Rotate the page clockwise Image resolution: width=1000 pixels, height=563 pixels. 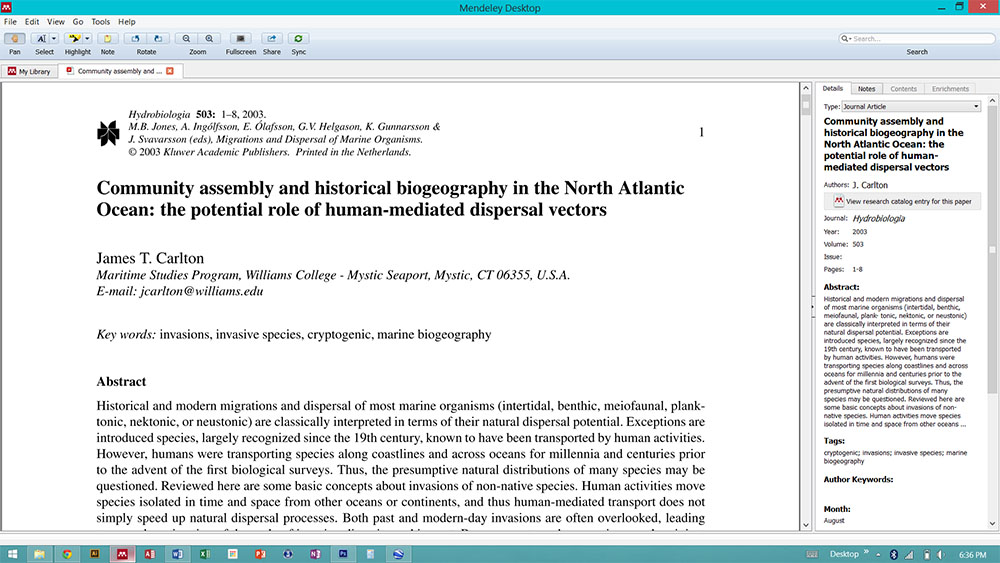[x=158, y=39]
